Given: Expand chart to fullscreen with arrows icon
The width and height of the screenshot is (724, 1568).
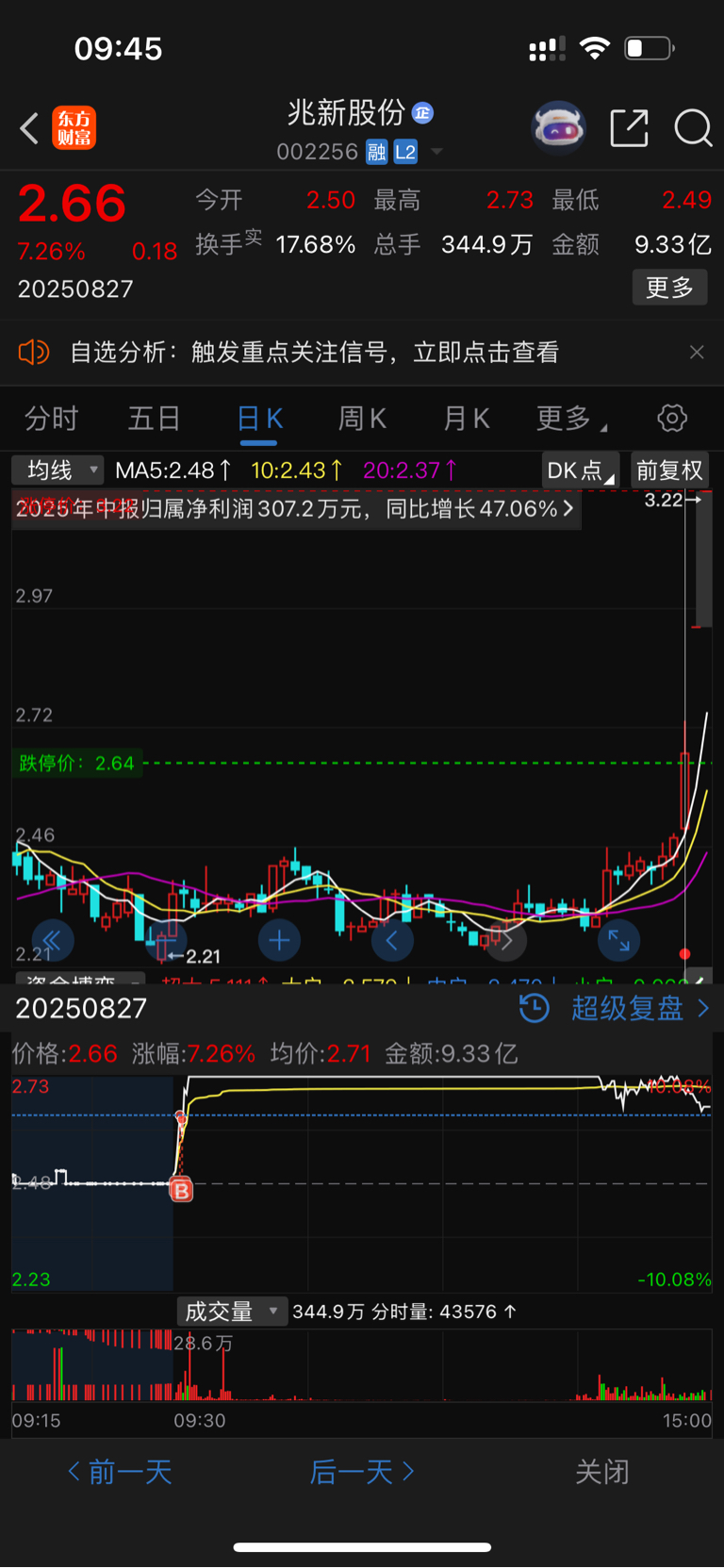Looking at the screenshot, I should 619,940.
